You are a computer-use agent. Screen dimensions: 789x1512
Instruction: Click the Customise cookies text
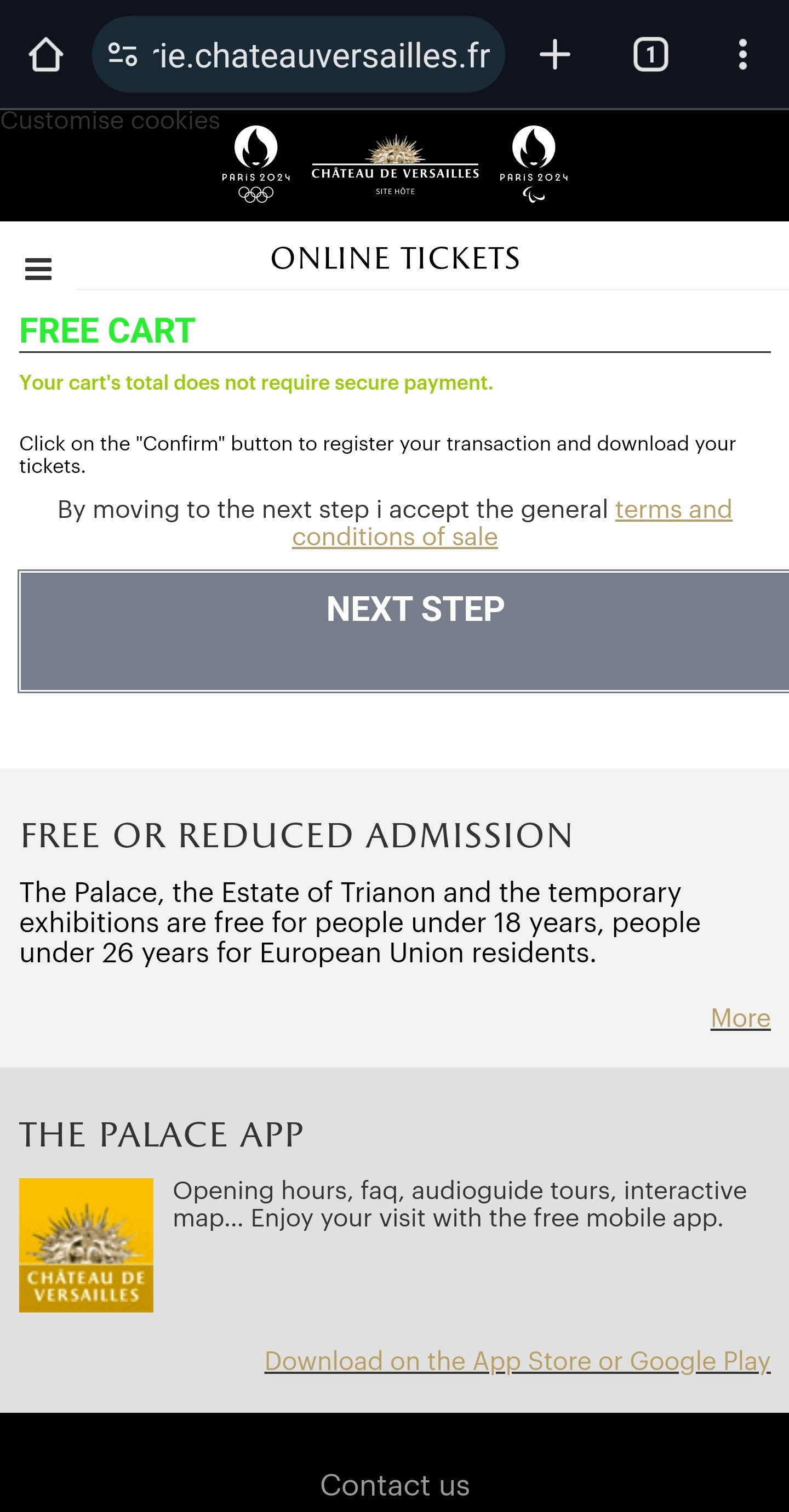point(110,121)
